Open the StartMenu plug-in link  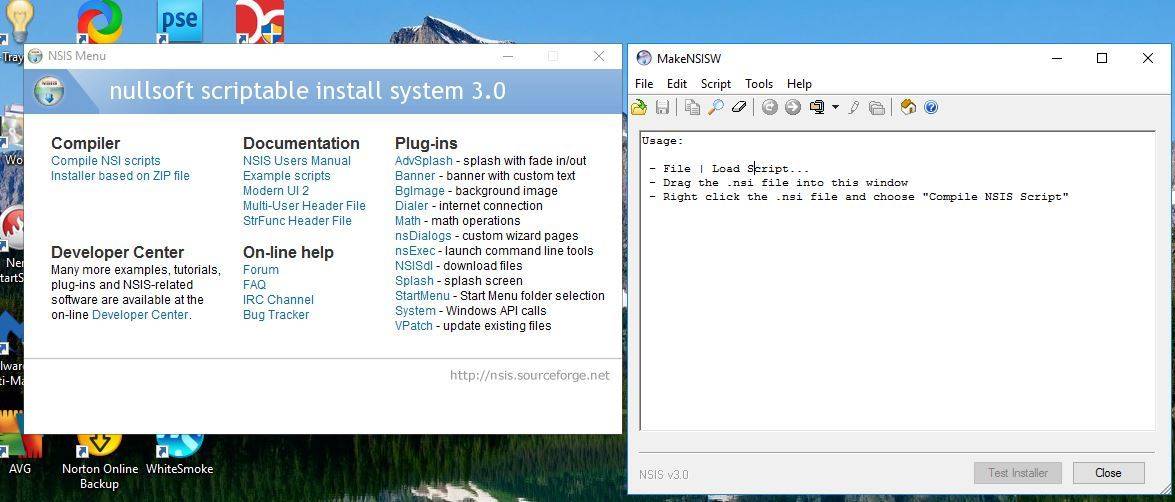[422, 295]
